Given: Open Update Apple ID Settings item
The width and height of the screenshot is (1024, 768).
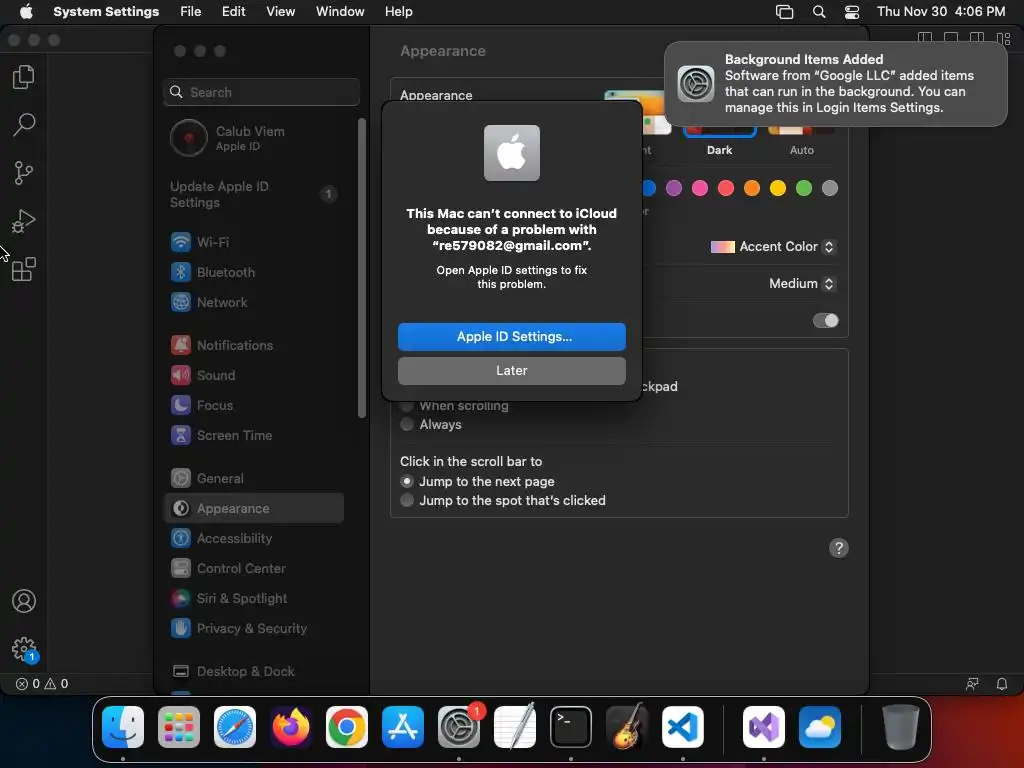Looking at the screenshot, I should pos(254,195).
